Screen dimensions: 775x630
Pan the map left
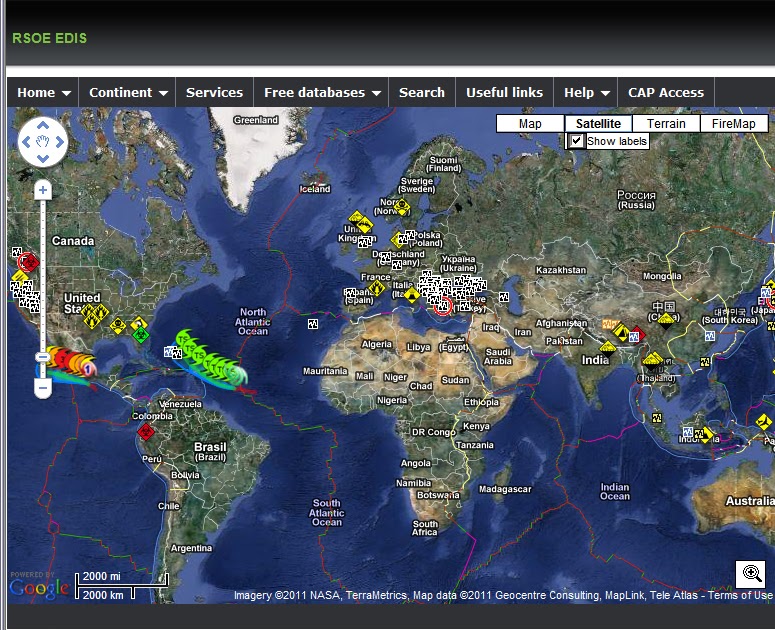(26, 142)
